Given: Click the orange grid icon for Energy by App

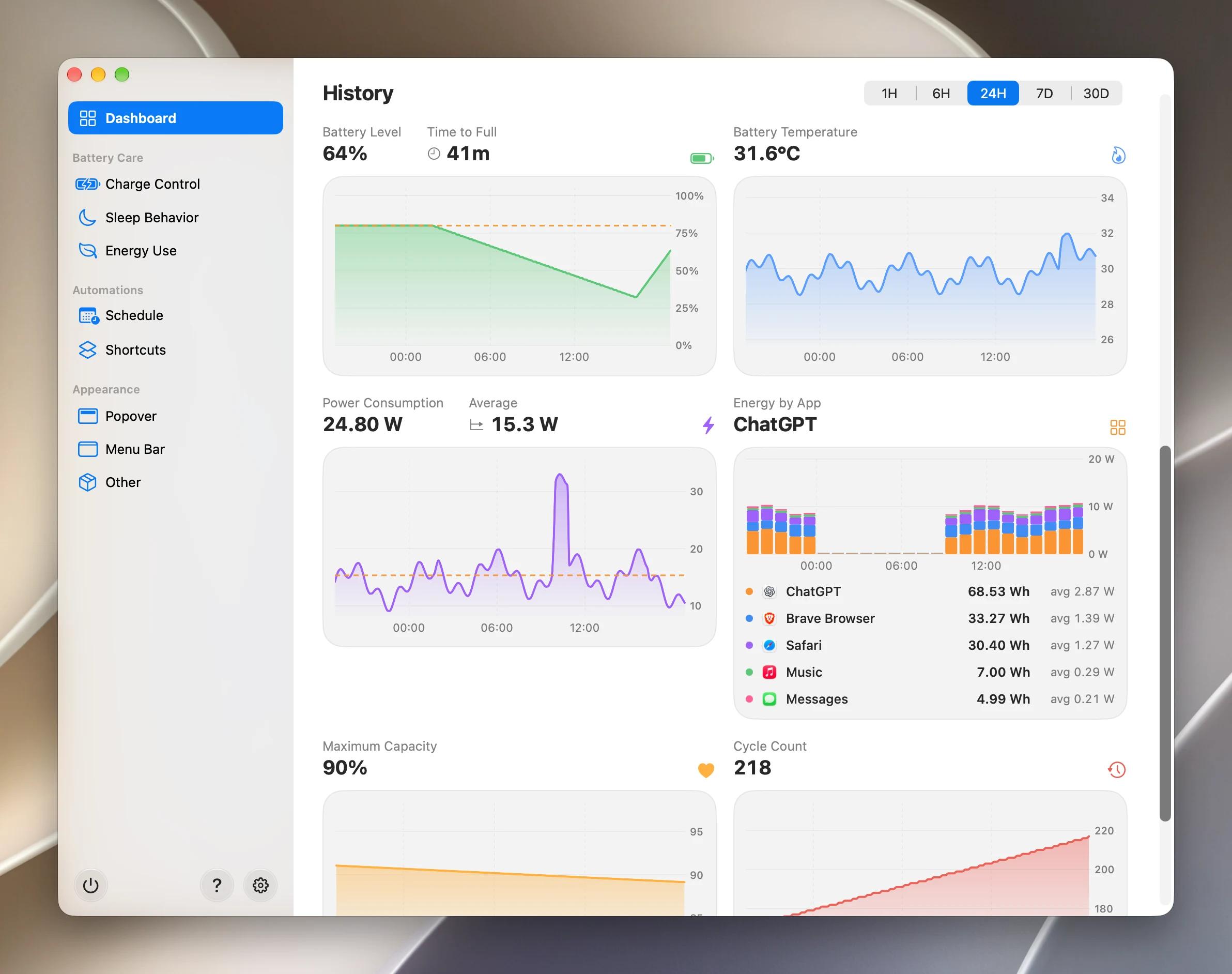Looking at the screenshot, I should point(1117,427).
